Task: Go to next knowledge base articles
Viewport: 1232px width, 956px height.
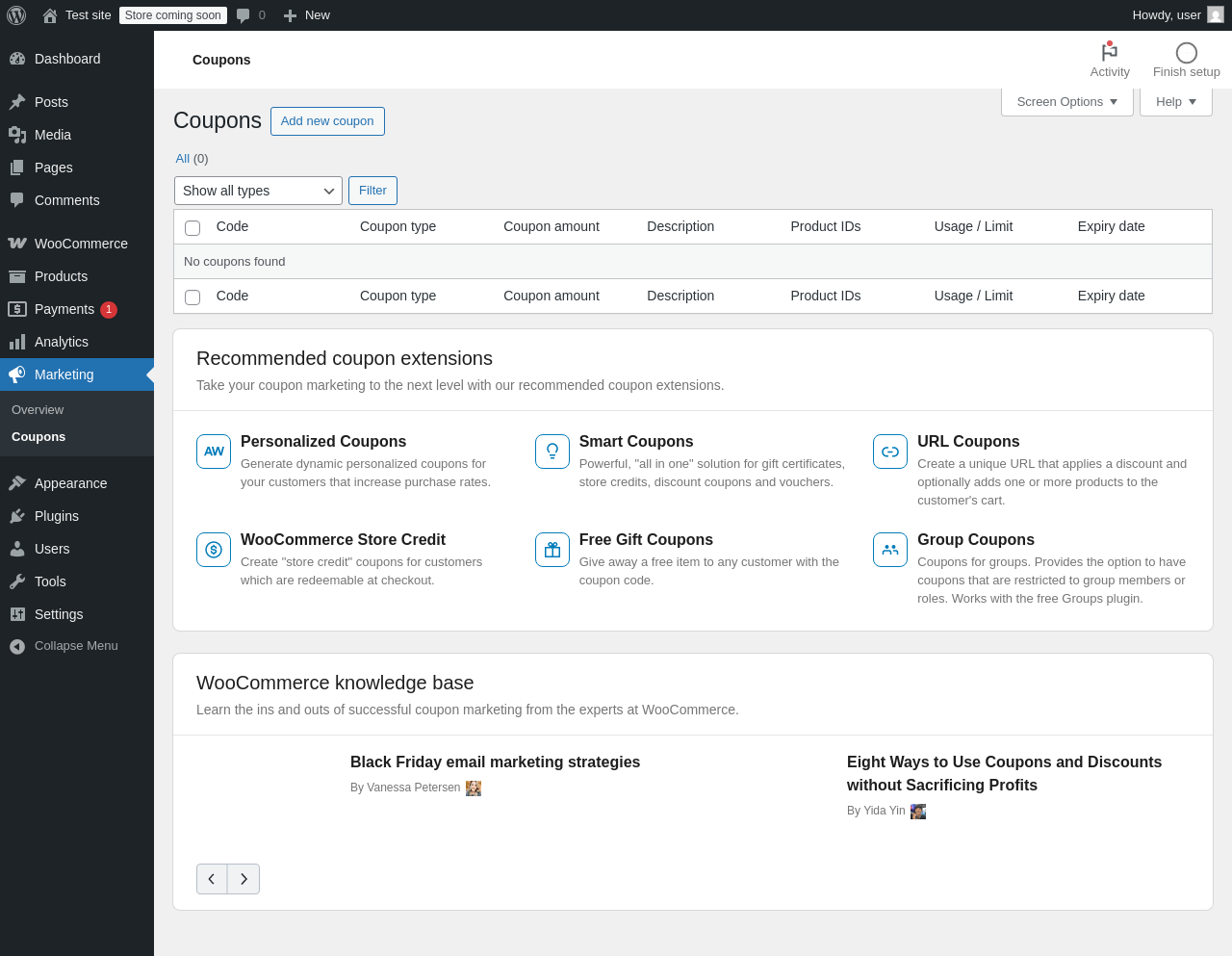Action: (x=244, y=879)
